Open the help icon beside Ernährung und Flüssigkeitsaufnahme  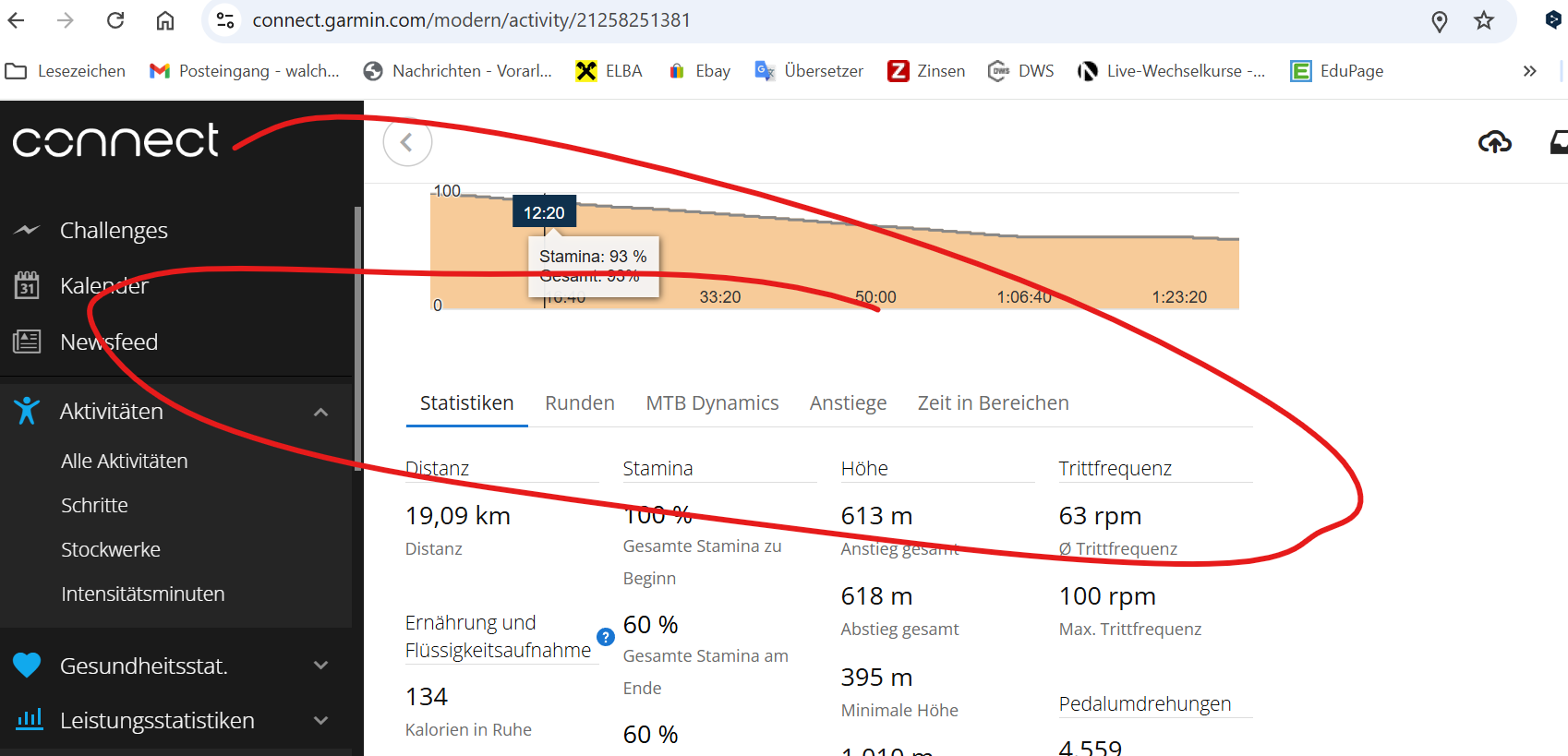click(x=606, y=637)
